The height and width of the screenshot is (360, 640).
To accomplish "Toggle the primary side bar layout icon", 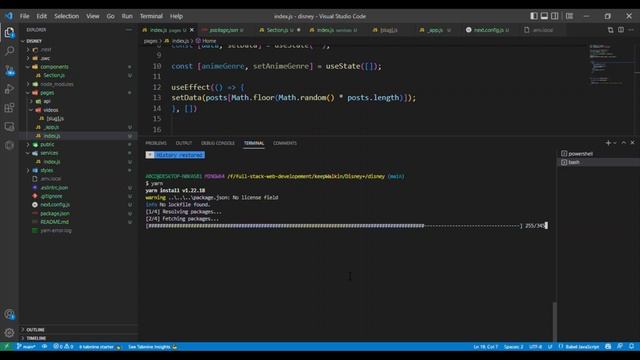I will tap(534, 16).
